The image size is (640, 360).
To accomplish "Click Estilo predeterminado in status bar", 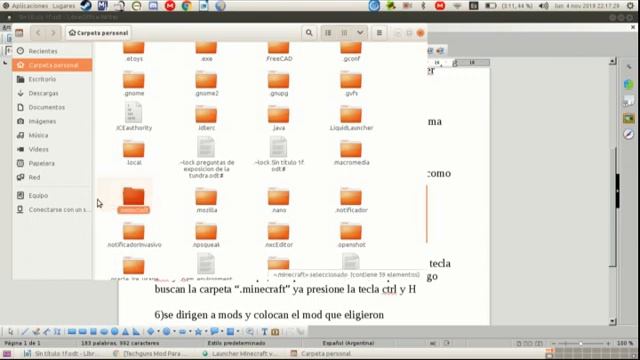I will tap(236, 343).
